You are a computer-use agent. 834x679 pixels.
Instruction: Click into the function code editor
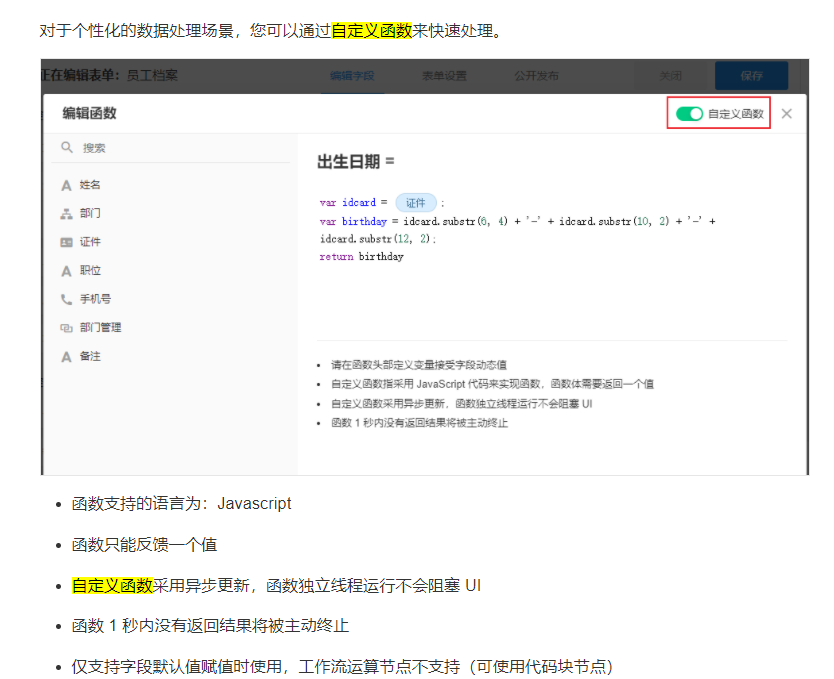click(550, 290)
